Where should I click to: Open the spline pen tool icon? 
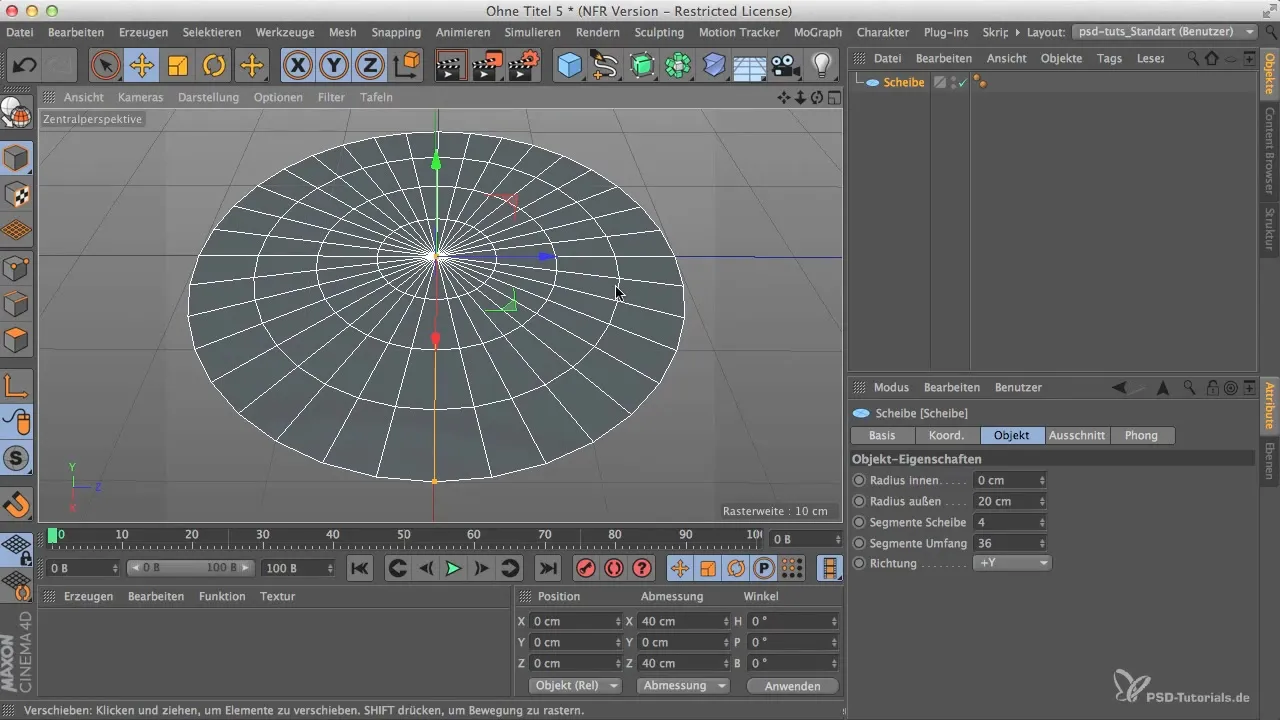click(x=605, y=66)
